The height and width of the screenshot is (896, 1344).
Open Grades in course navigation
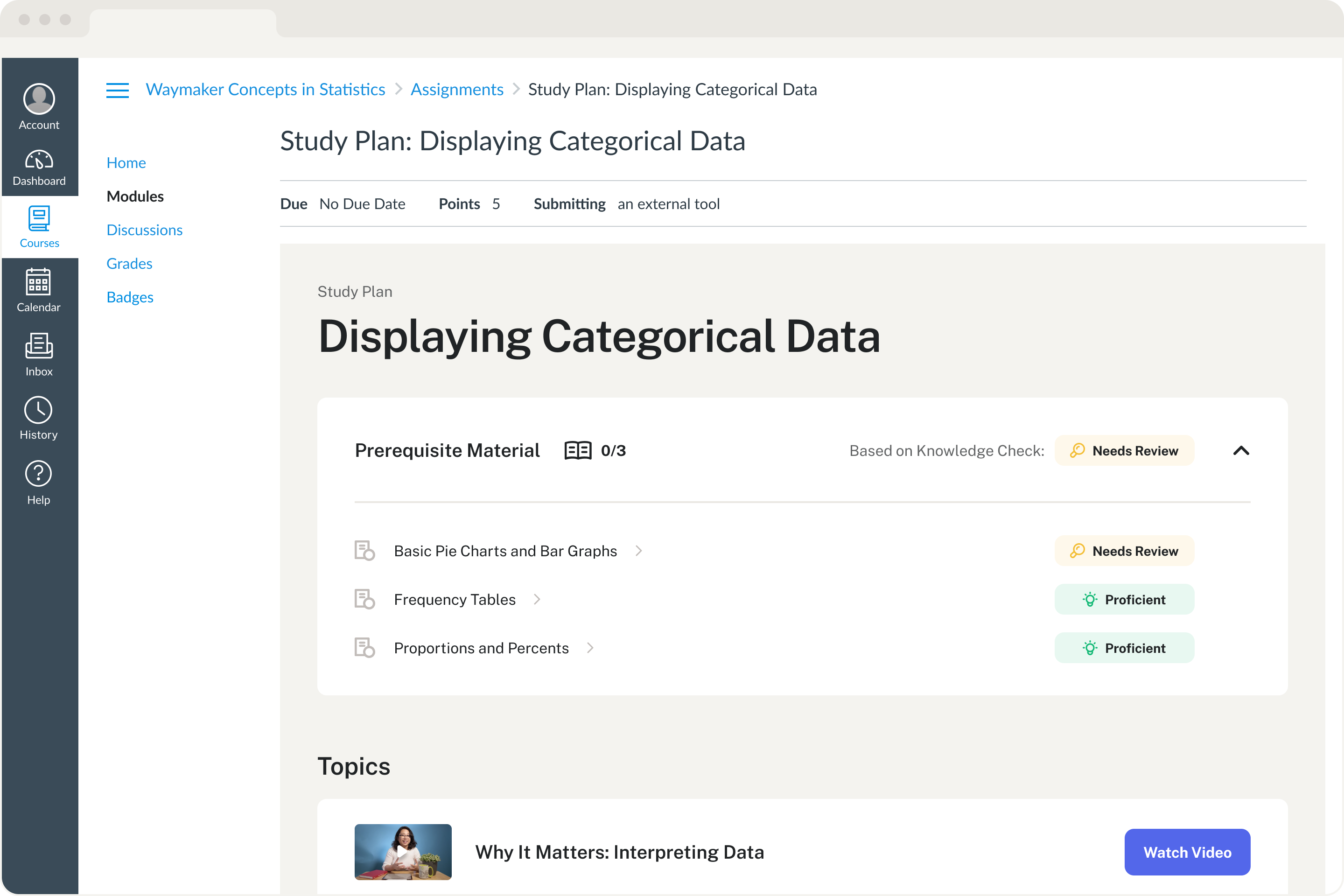[x=130, y=264]
